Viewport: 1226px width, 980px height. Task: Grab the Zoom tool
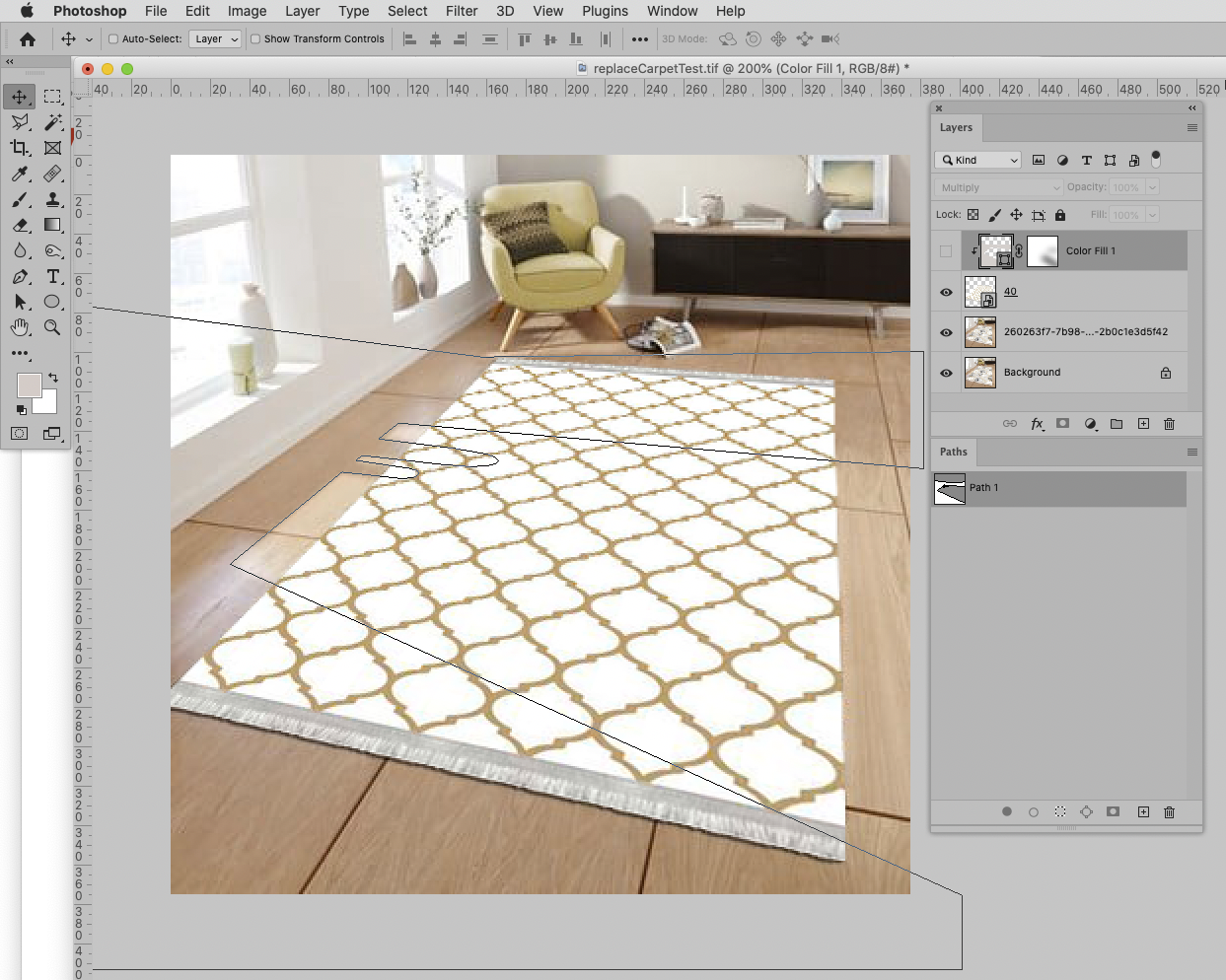[x=53, y=327]
